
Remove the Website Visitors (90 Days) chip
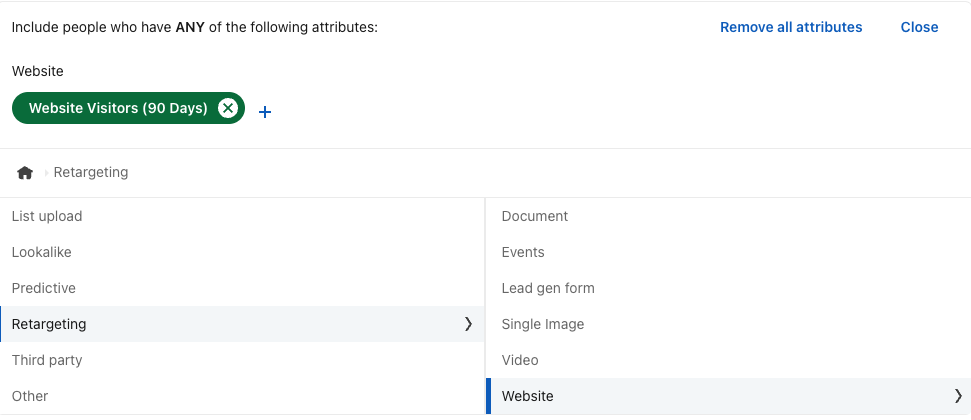point(228,108)
